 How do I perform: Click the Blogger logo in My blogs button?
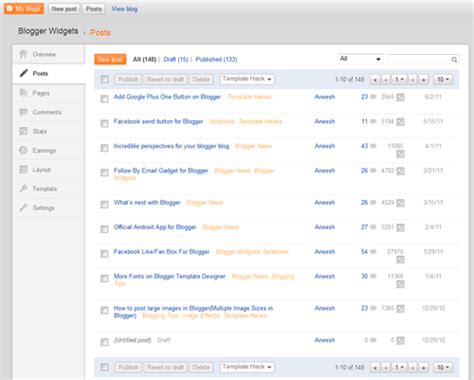[9, 9]
